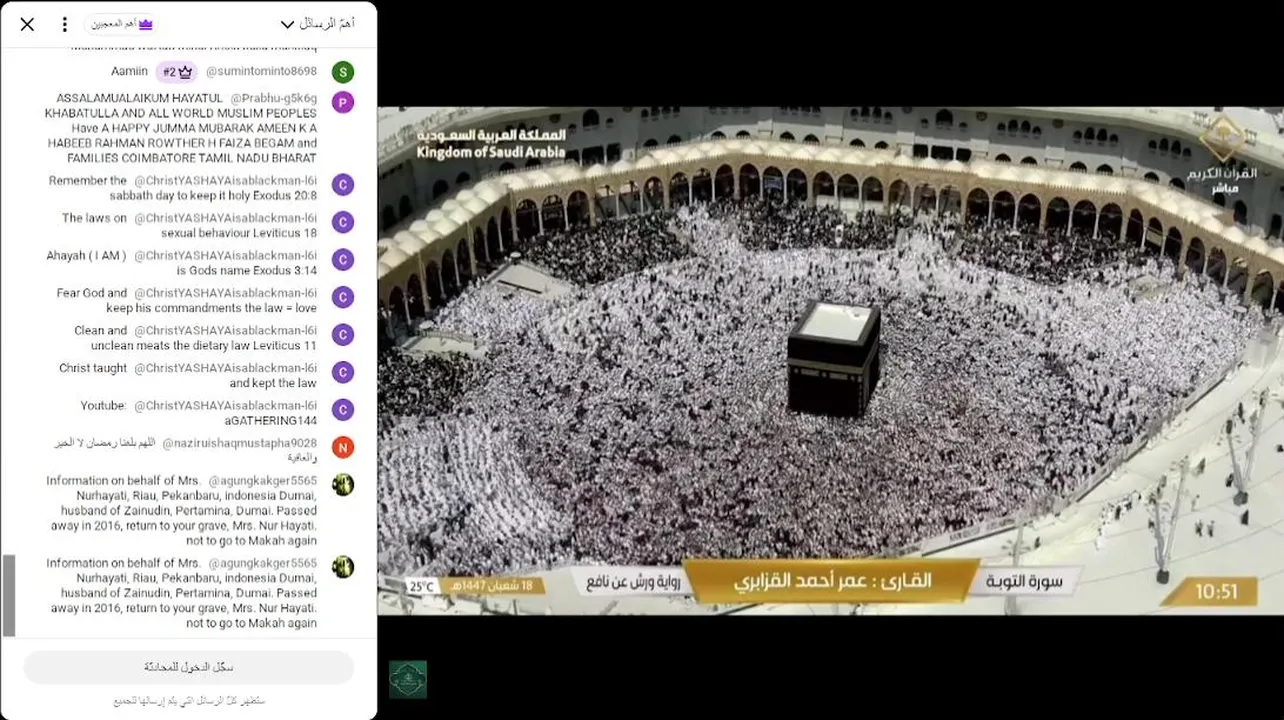The height and width of the screenshot is (720, 1284).
Task: Open username @Prabhu-g5k6g
Action: pos(273,98)
